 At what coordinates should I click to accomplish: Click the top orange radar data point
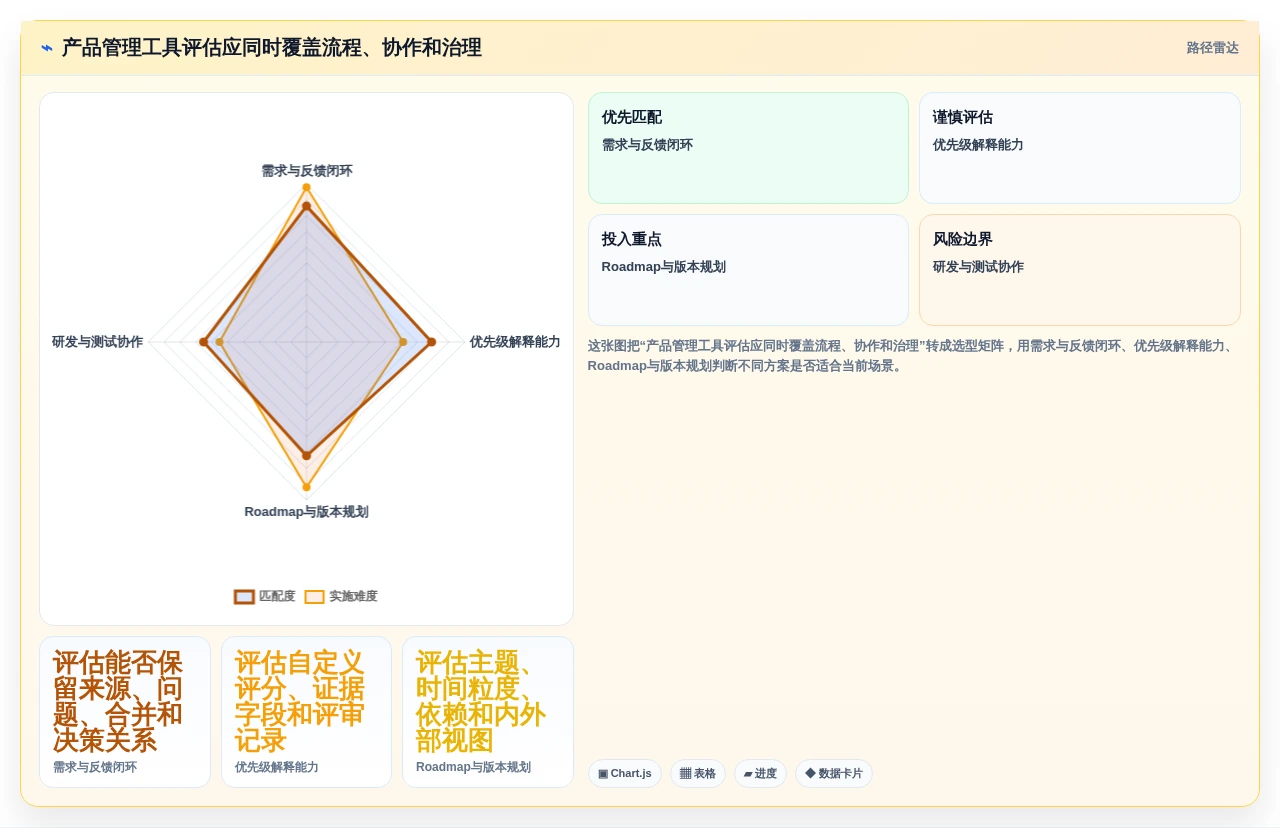pos(307,187)
